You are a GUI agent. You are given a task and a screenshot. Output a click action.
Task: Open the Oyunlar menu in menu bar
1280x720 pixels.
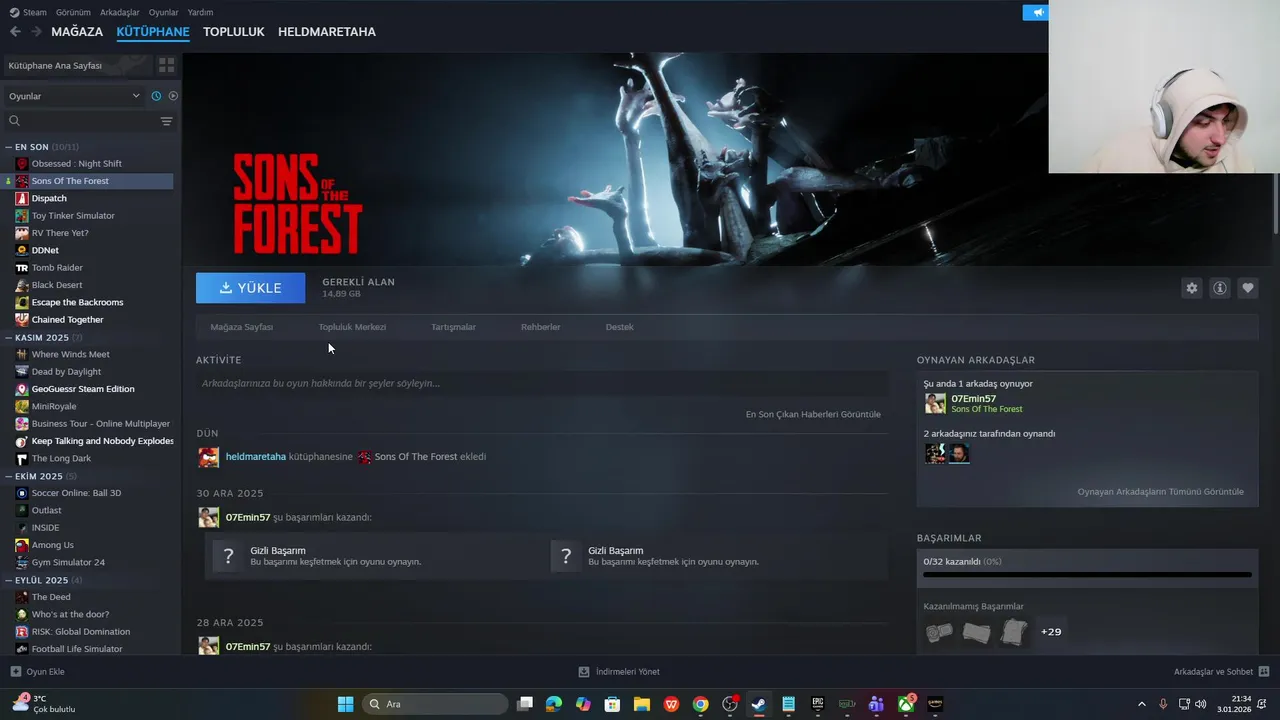click(163, 12)
